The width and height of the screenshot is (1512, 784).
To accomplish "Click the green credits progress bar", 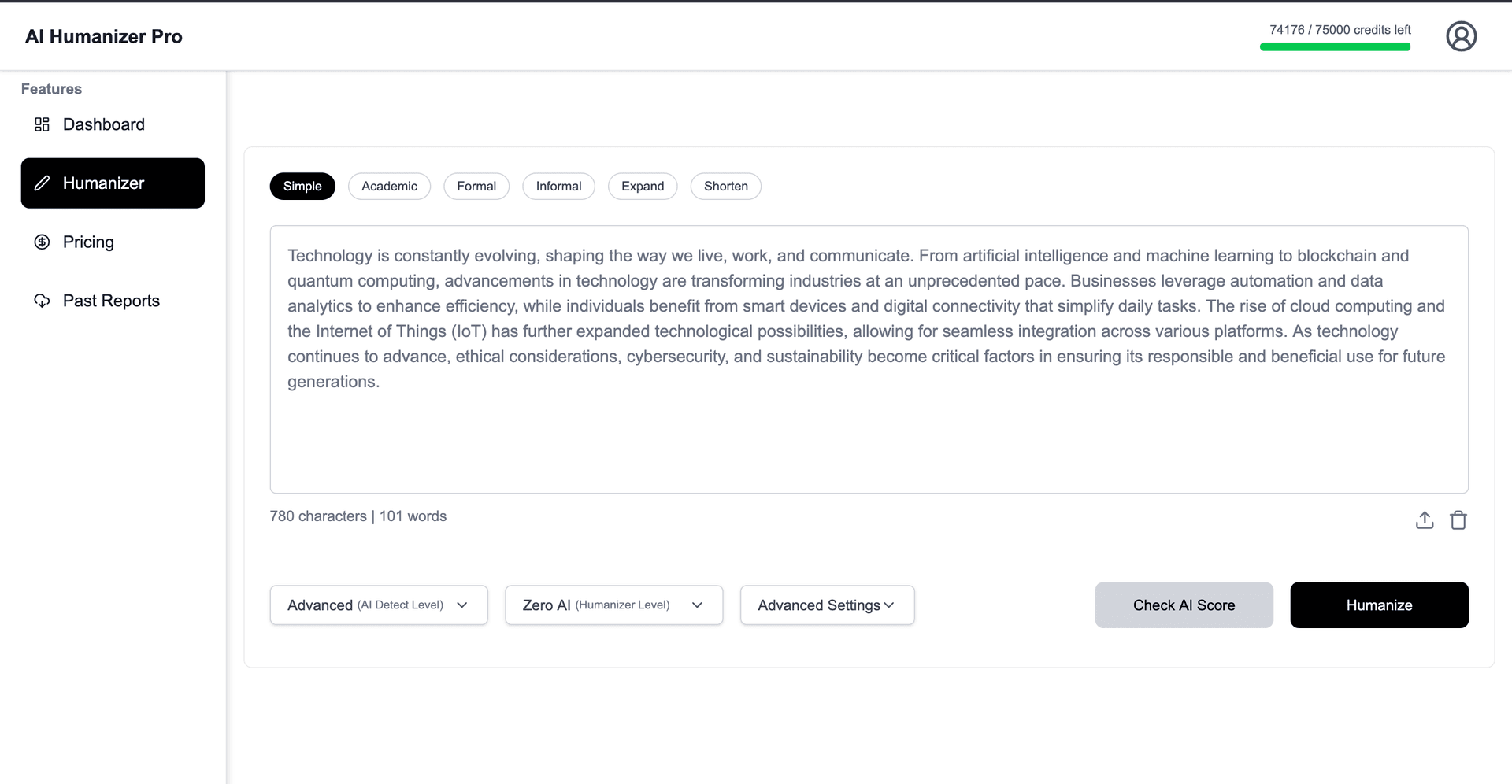I will coord(1335,46).
